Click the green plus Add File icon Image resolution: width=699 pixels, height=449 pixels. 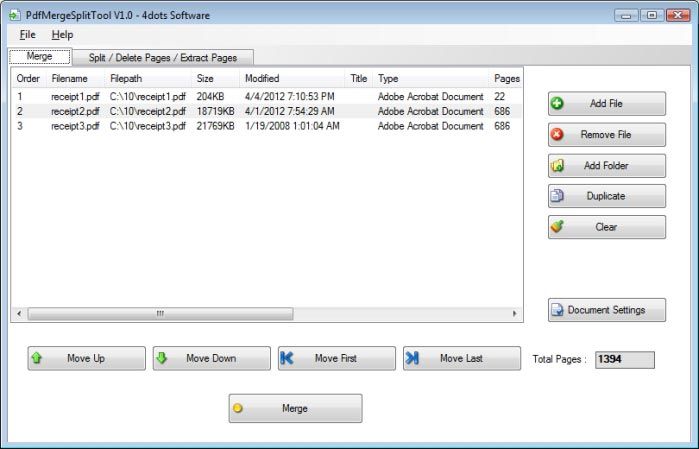coord(557,103)
